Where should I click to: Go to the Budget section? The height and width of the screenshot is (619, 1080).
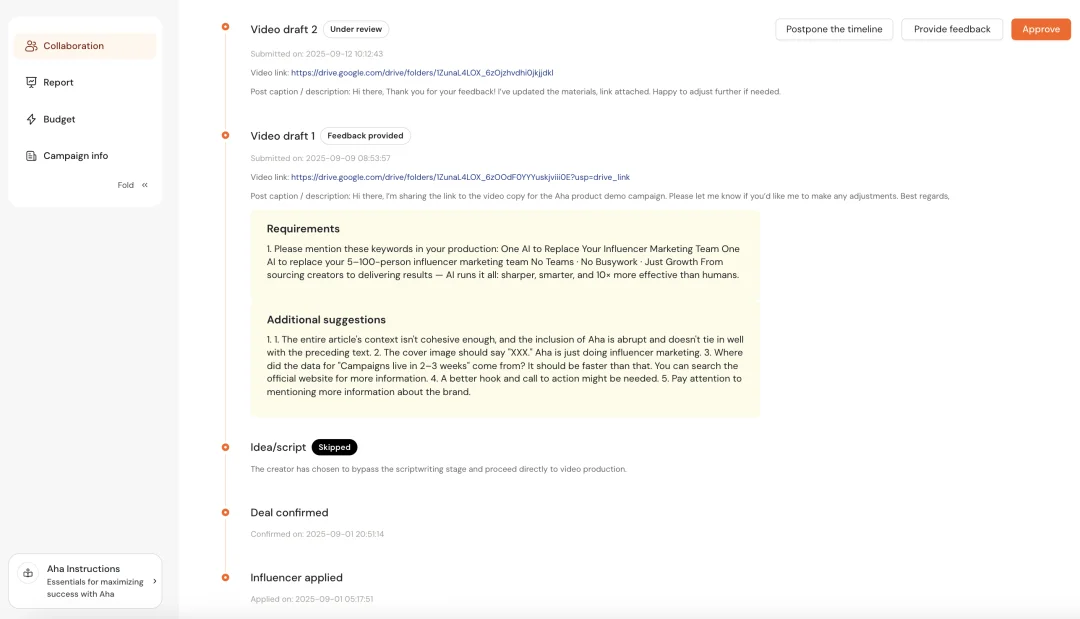(59, 120)
